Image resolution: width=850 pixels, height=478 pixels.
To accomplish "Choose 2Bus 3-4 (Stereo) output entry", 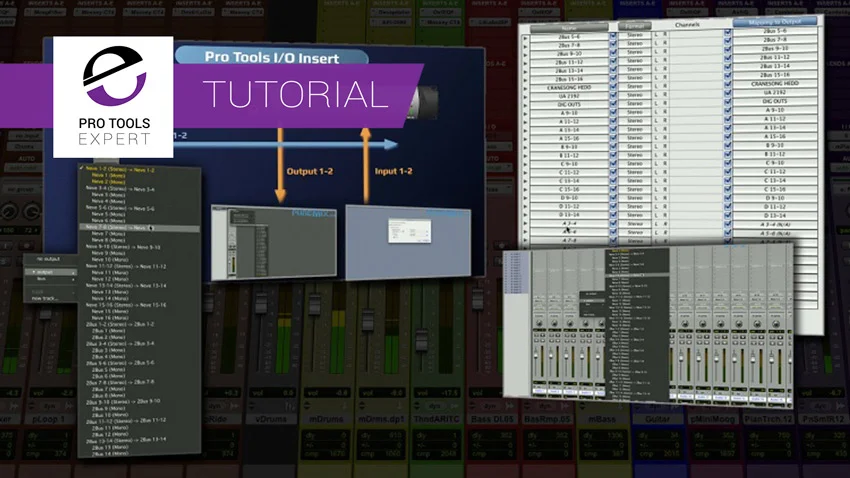I will (120, 344).
